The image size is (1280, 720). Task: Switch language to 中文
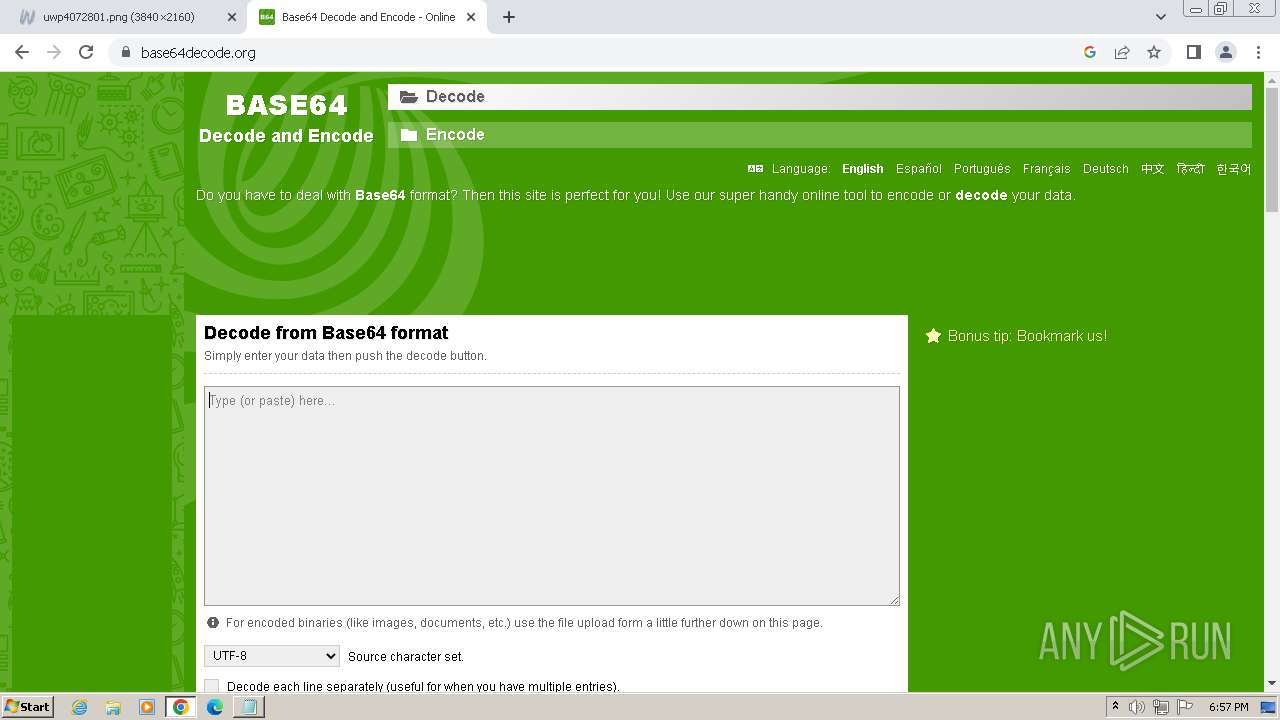1153,169
